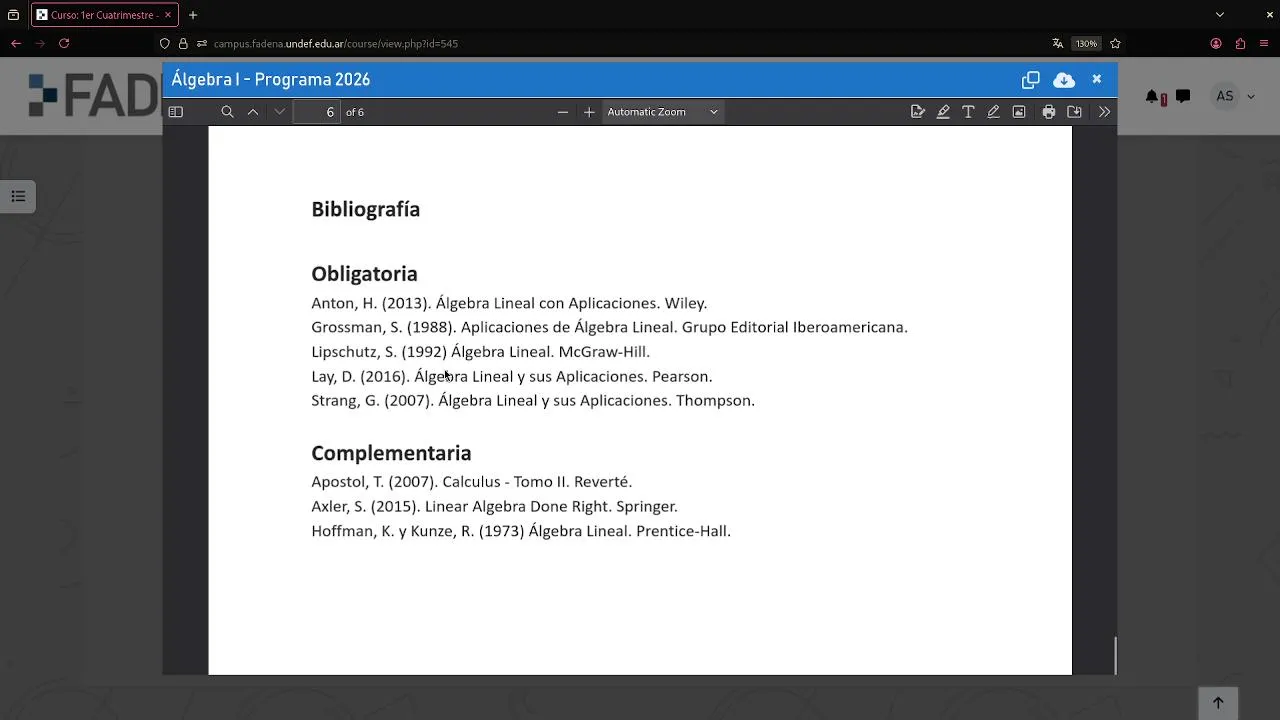
Task: Select the add text tool
Action: tap(968, 112)
